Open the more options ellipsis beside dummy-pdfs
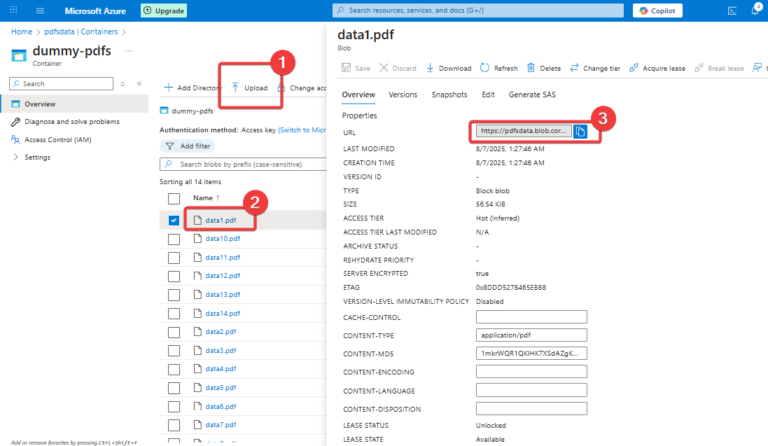Screen dimensions: 768x446 (128, 50)
